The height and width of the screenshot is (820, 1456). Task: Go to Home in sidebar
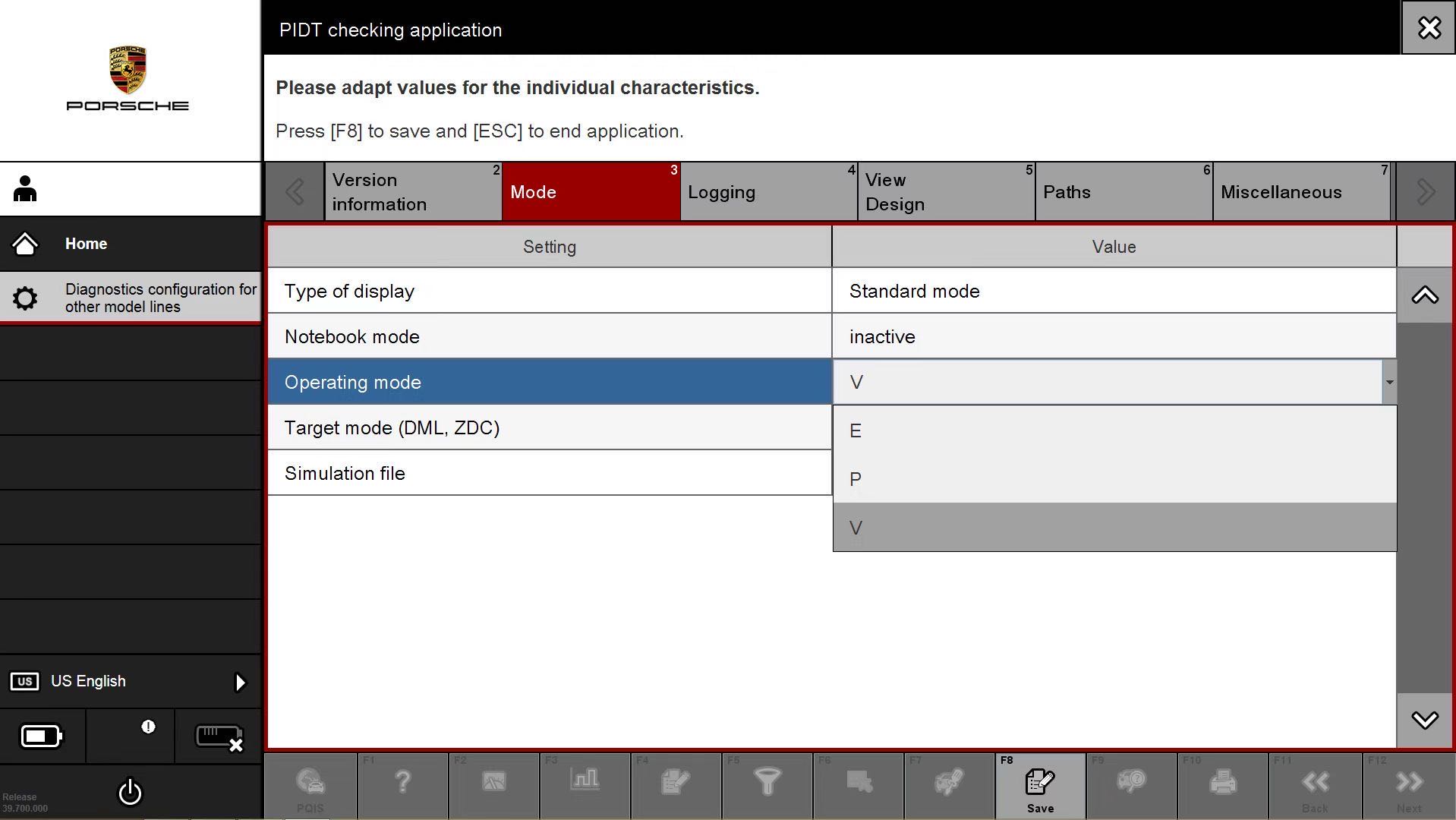tap(131, 244)
